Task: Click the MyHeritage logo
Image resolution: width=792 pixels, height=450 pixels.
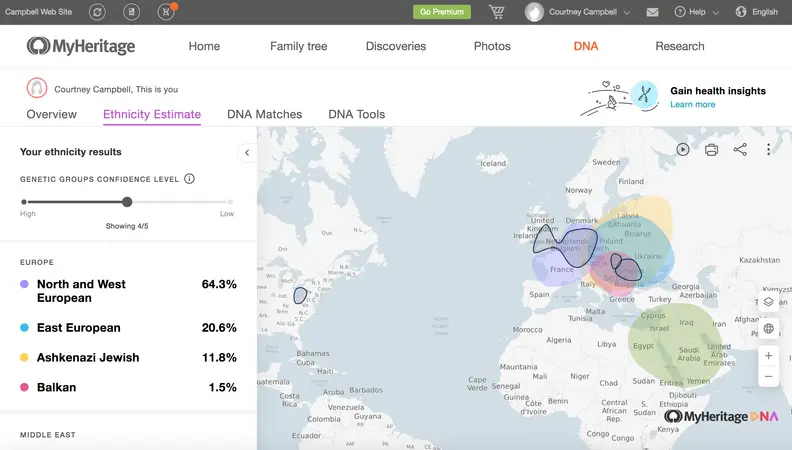Action: point(81,46)
